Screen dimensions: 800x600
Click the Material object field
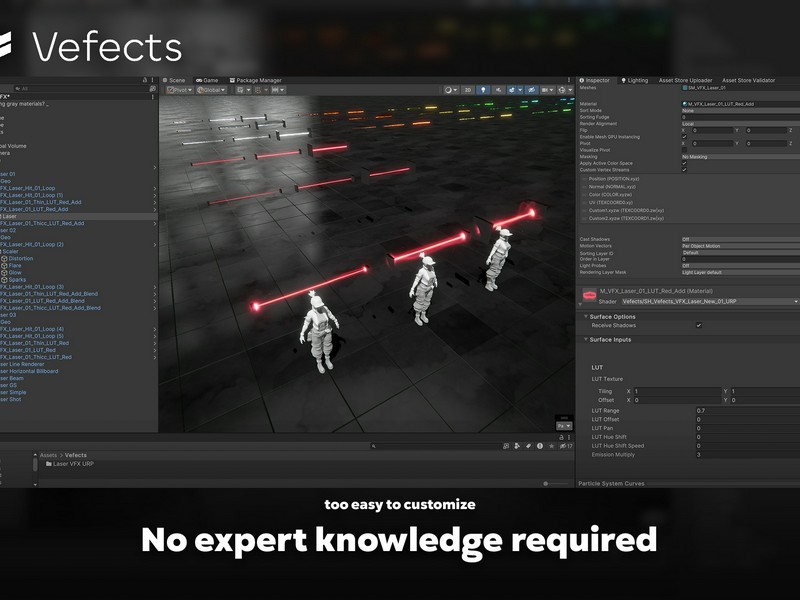pyautogui.click(x=740, y=104)
